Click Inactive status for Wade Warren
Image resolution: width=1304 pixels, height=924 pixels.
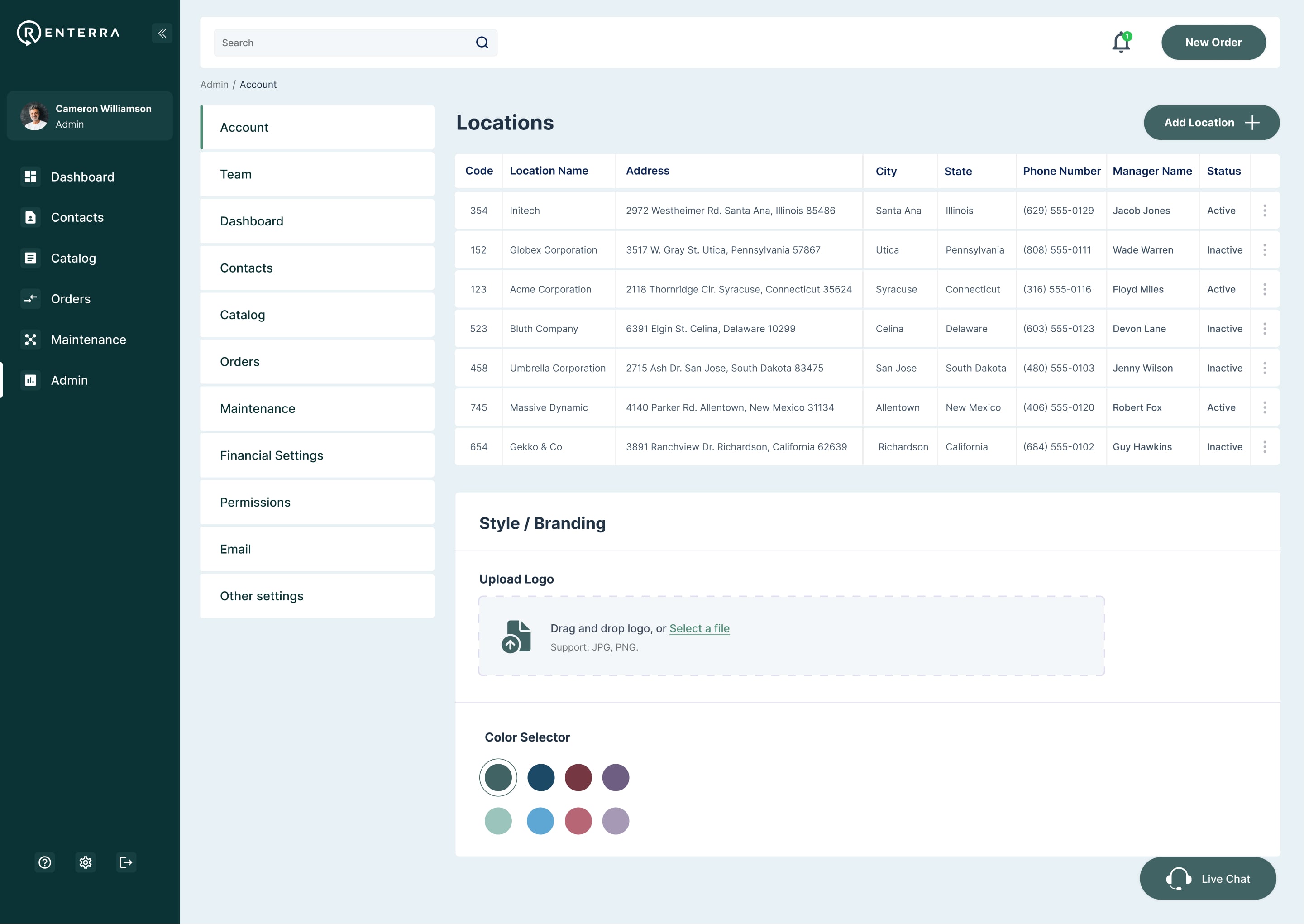point(1224,250)
